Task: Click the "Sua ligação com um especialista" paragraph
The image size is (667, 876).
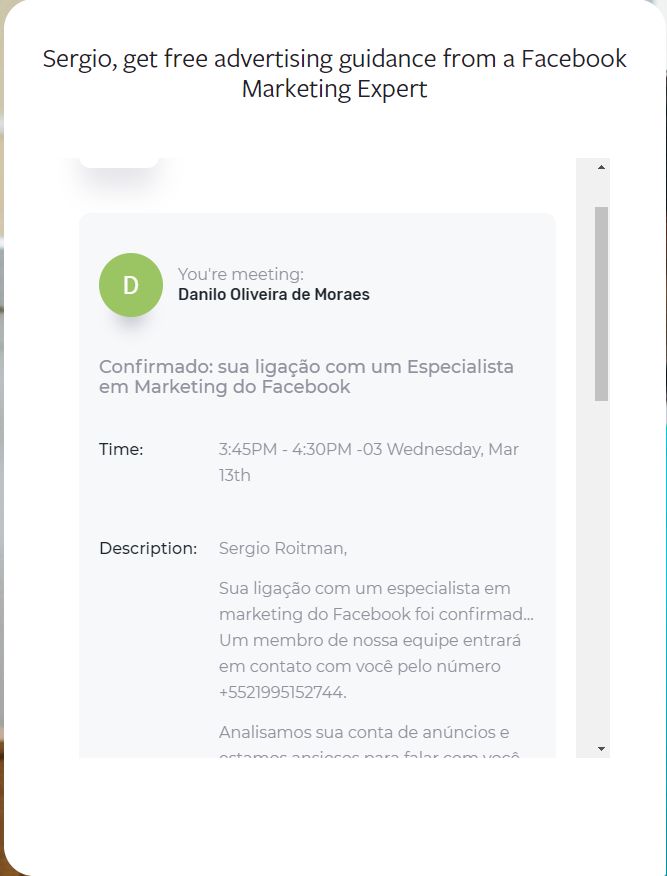Action: 364,588
